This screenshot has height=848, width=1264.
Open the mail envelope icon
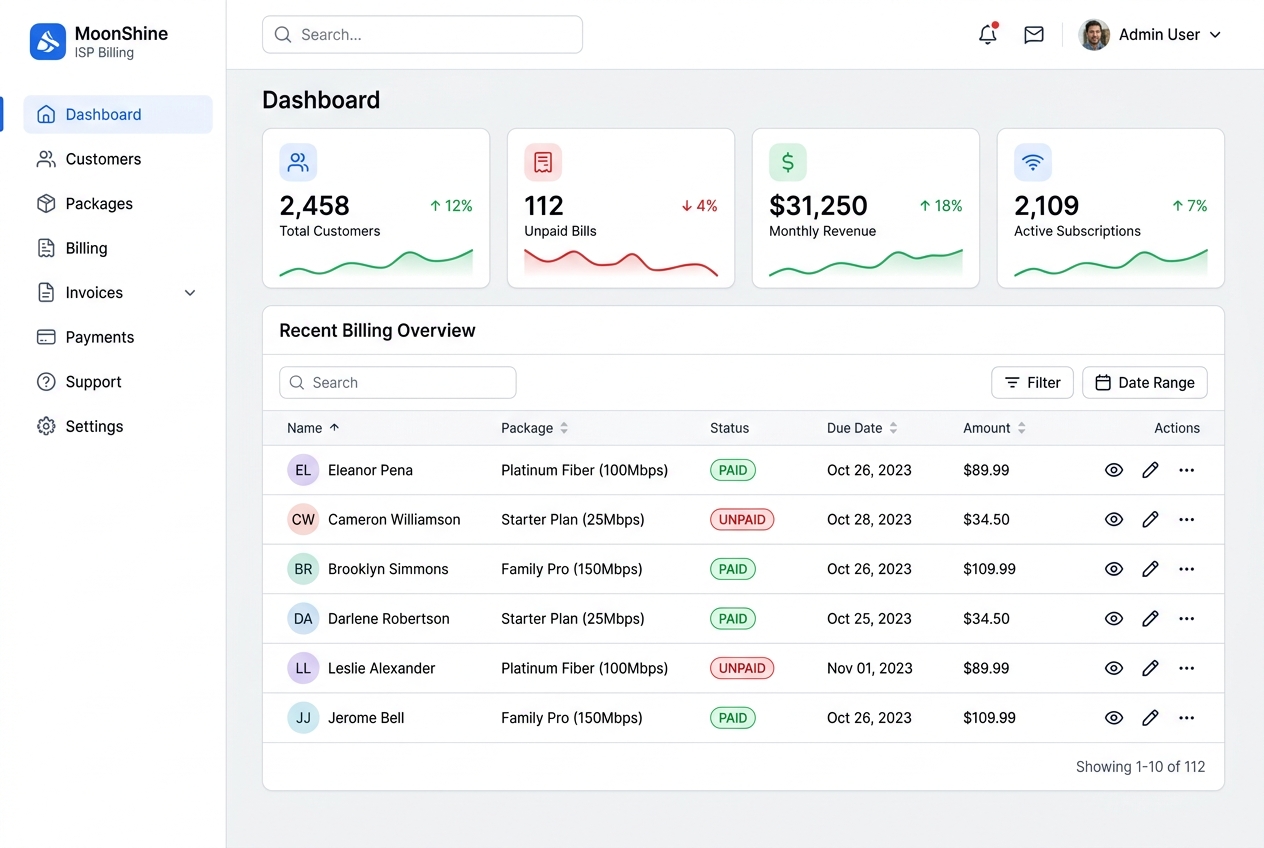point(1034,34)
